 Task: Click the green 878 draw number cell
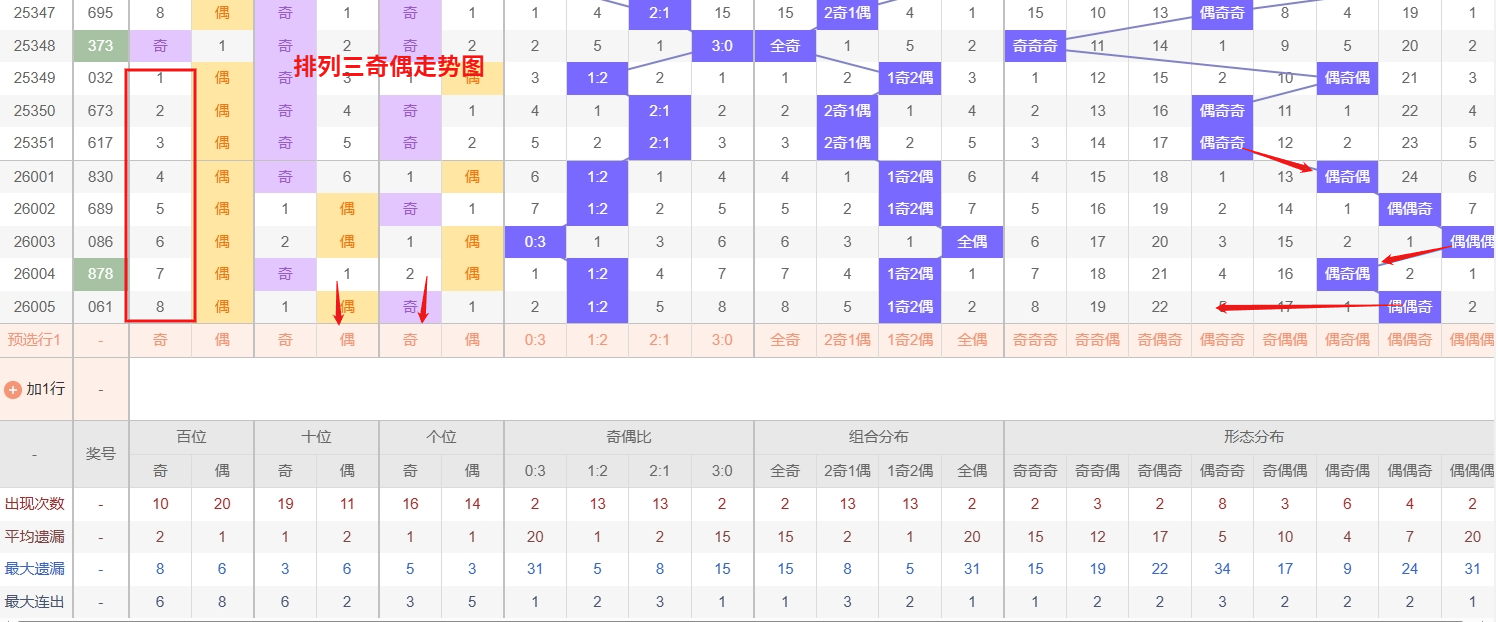100,274
